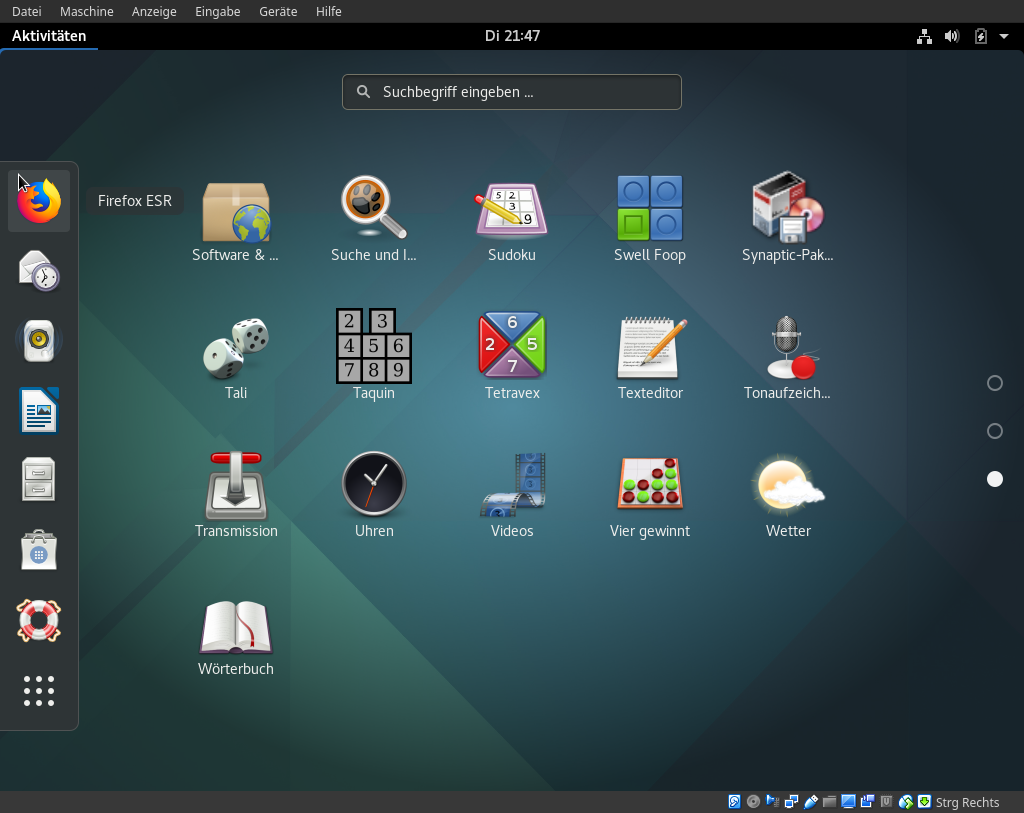The width and height of the screenshot is (1024, 813).
Task: Switch to the first app grid page
Action: pyautogui.click(x=994, y=383)
